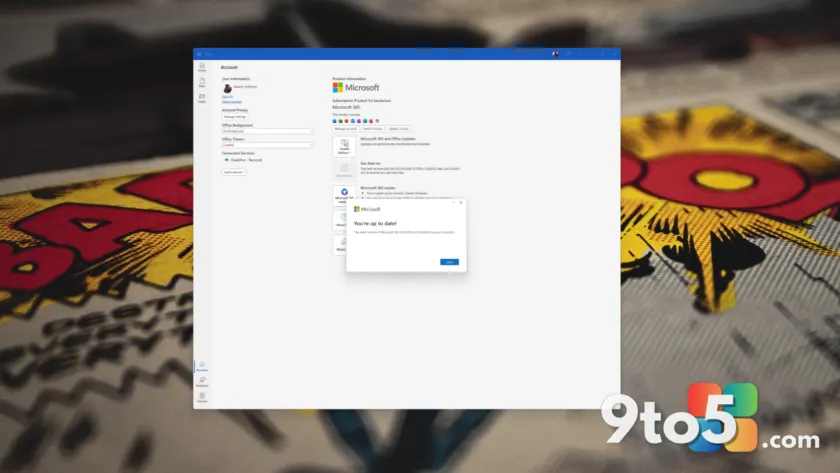Click the Update License button

pos(399,129)
